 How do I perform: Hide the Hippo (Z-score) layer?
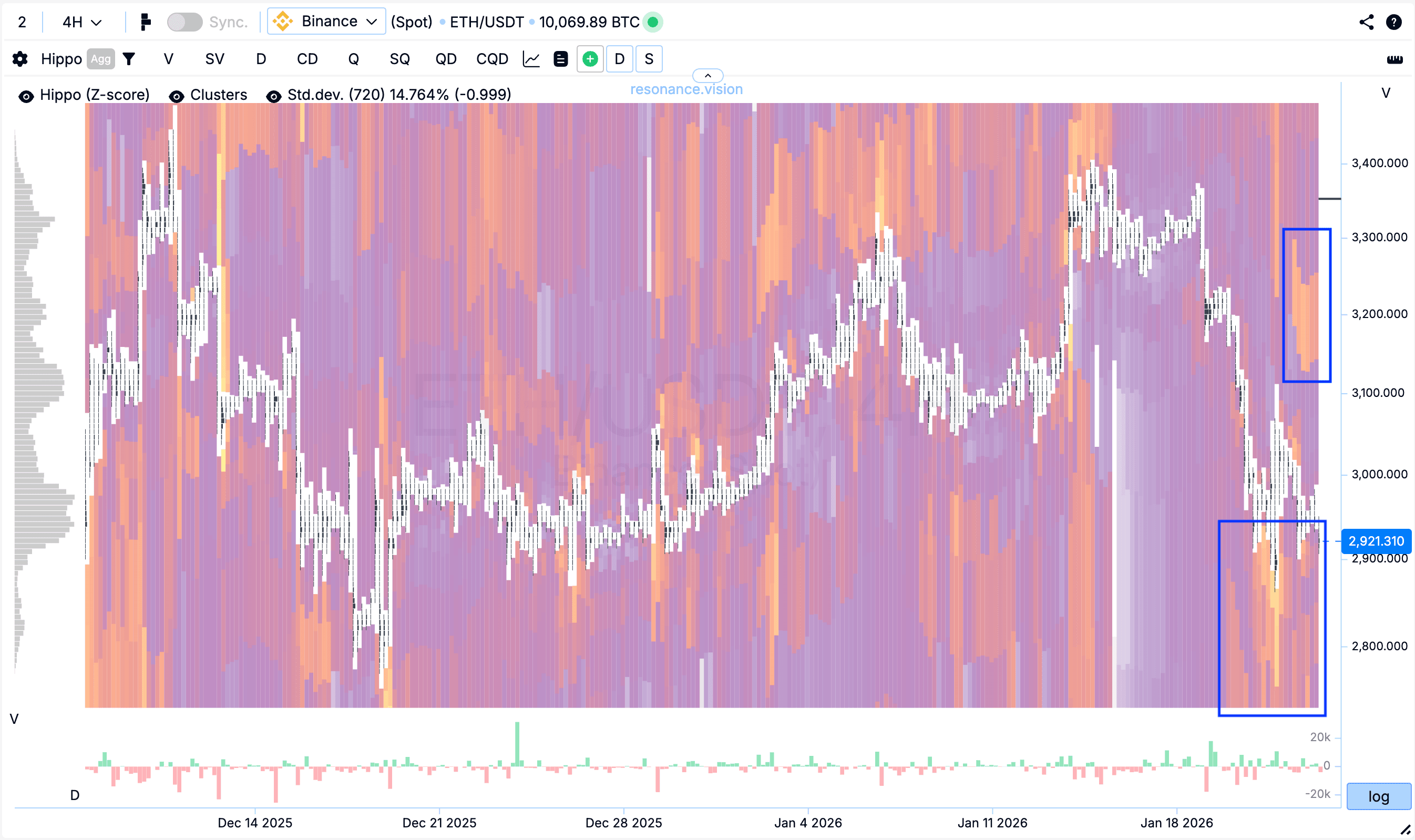pyautogui.click(x=26, y=96)
